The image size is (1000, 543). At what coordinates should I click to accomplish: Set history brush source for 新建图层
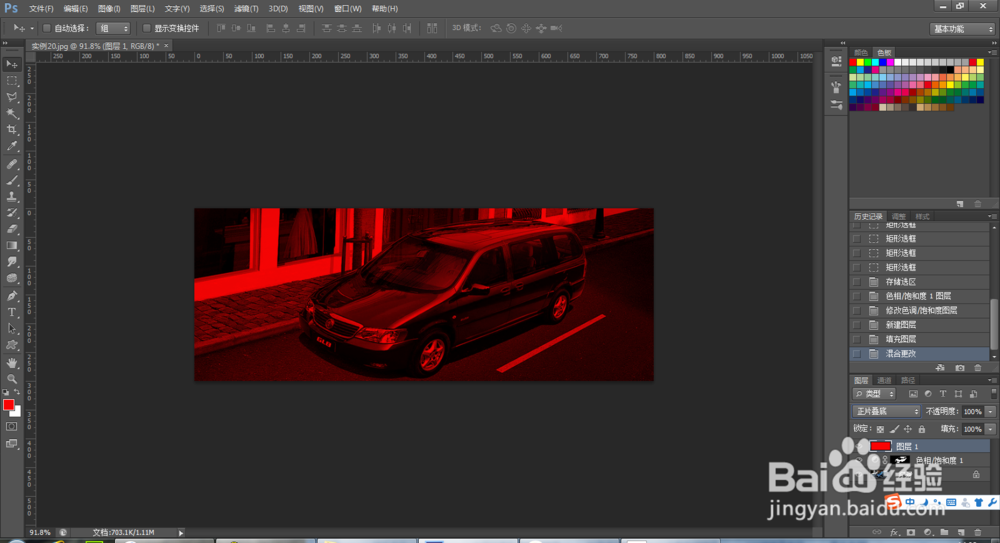click(857, 325)
